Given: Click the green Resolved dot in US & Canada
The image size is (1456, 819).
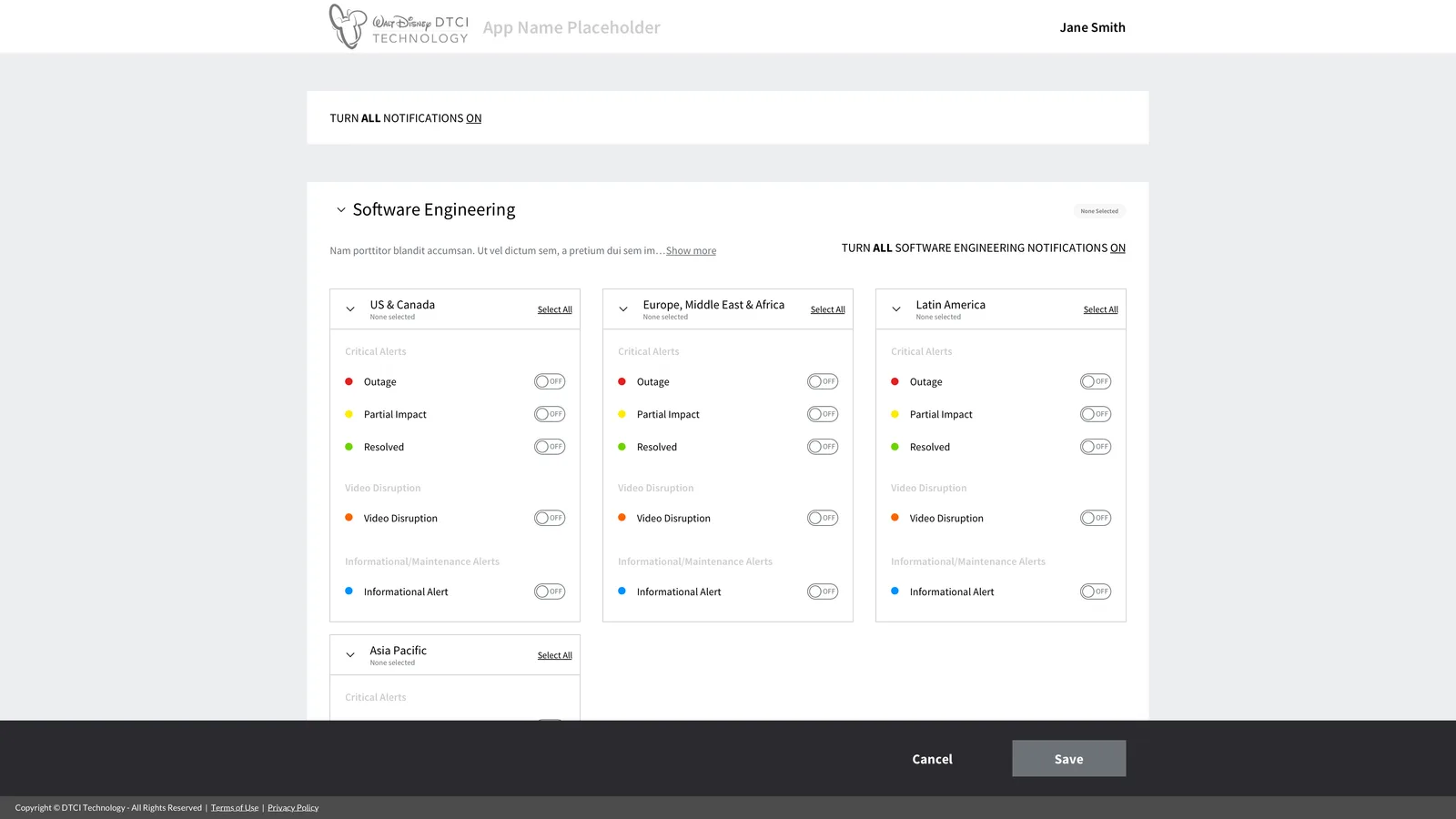Looking at the screenshot, I should [x=349, y=447].
